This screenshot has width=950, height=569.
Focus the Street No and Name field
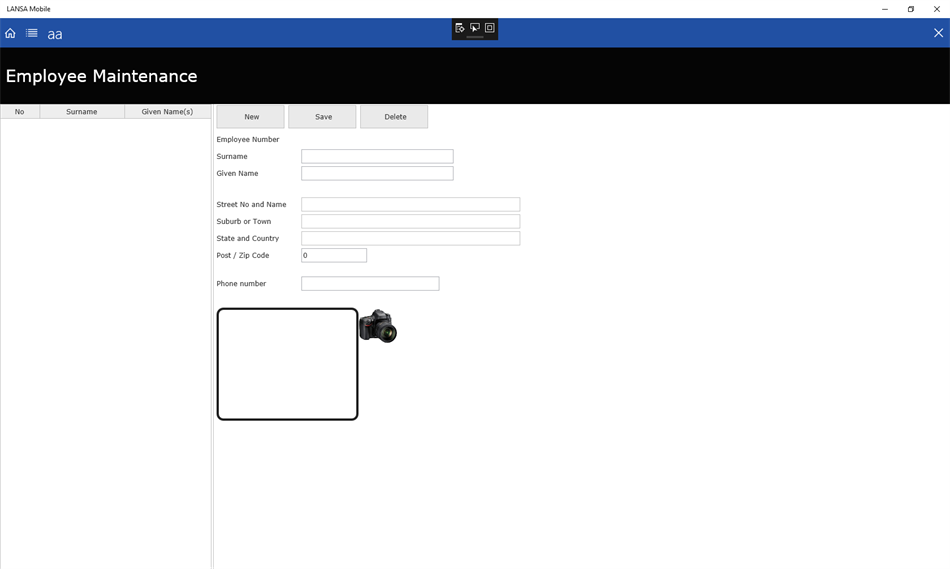click(x=410, y=205)
